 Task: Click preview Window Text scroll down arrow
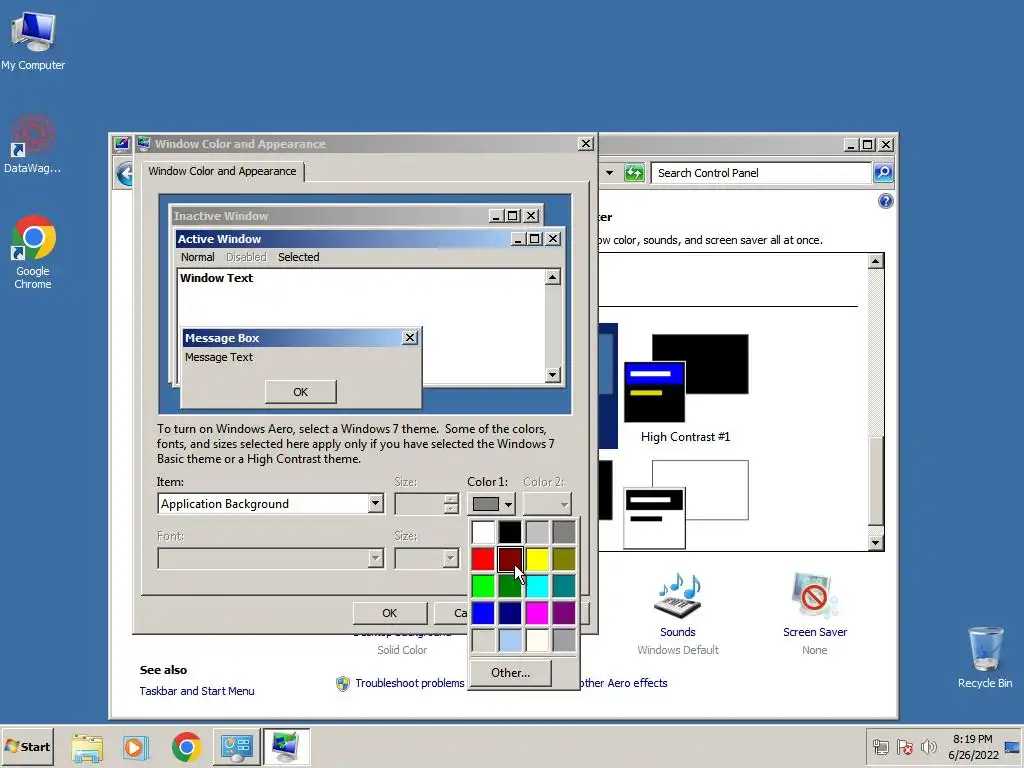pos(552,375)
